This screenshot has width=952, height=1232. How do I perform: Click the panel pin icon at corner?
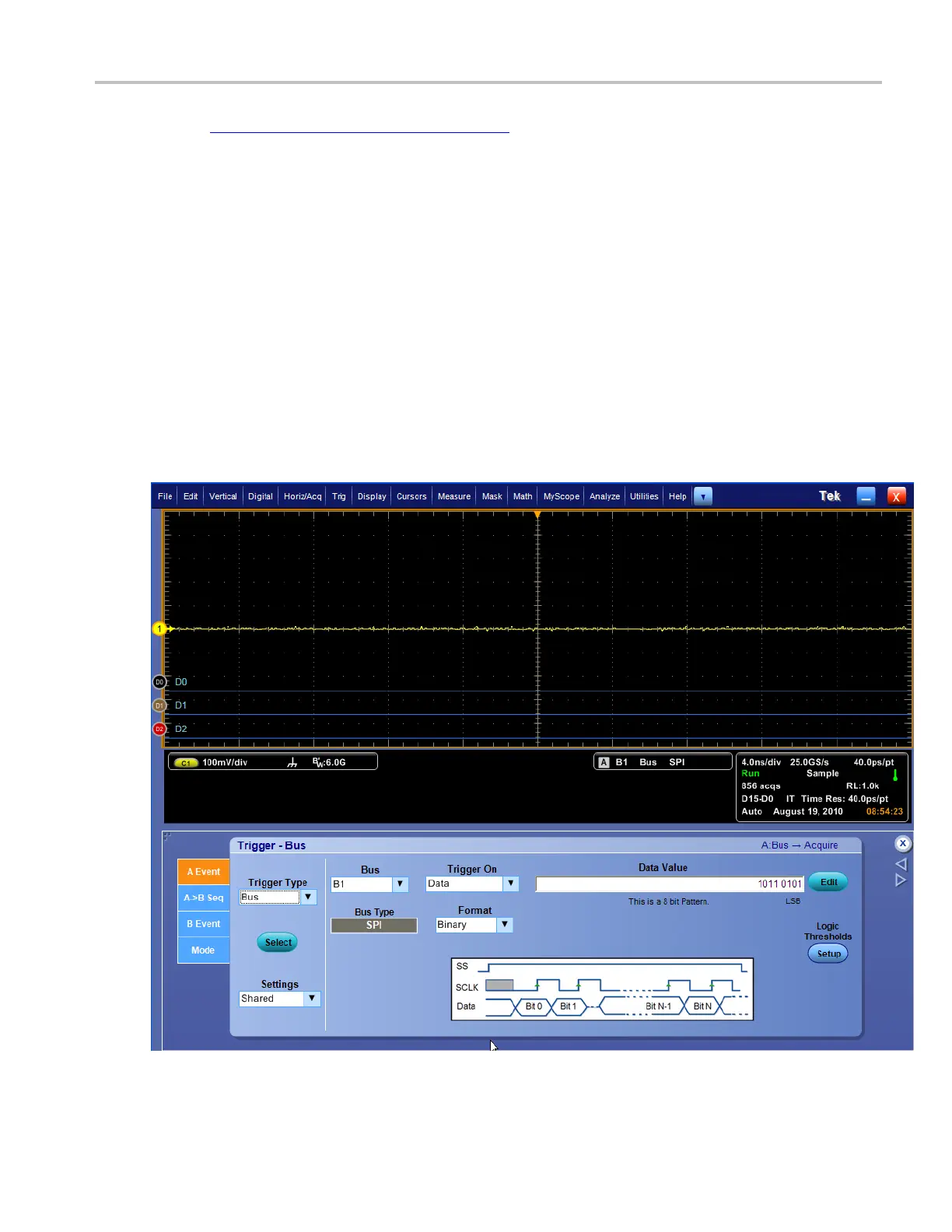[x=167, y=836]
